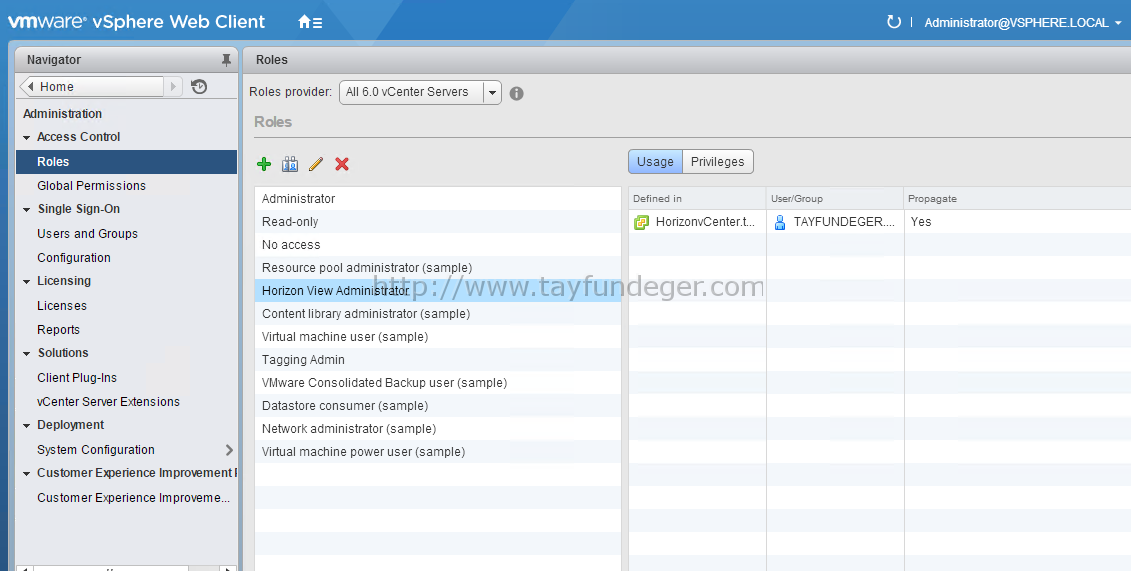Open Reports item
1131x571 pixels.
tap(58, 329)
